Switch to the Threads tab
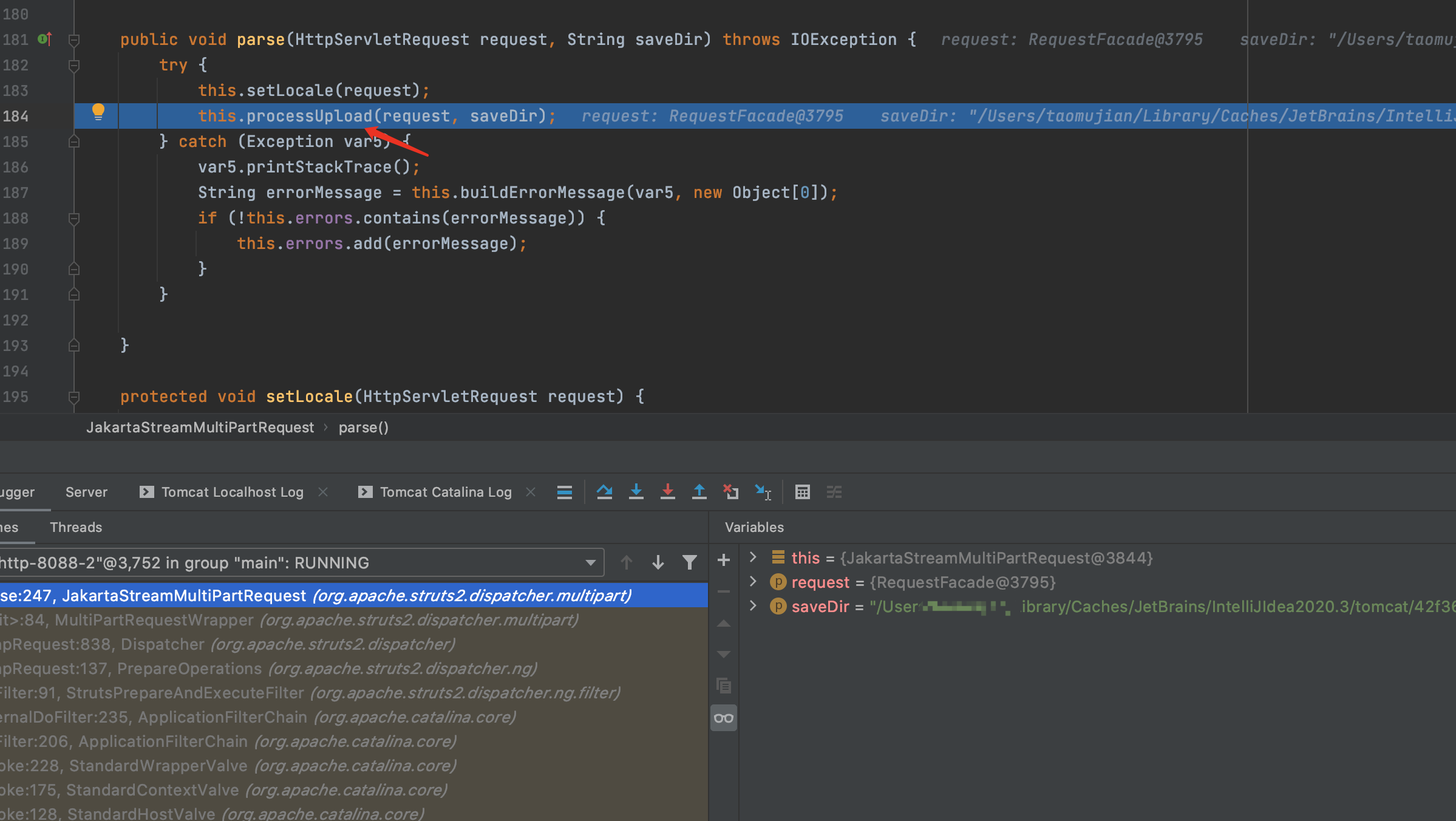Viewport: 1456px width, 821px height. [x=76, y=527]
